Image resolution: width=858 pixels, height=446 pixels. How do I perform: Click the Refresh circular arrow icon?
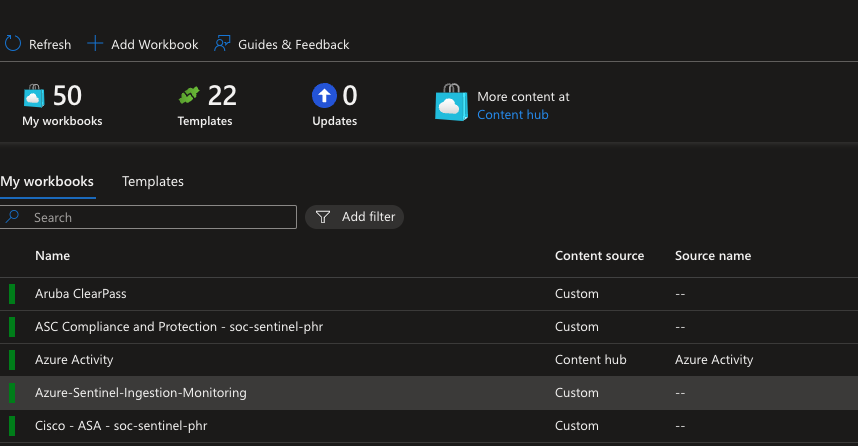[x=13, y=44]
